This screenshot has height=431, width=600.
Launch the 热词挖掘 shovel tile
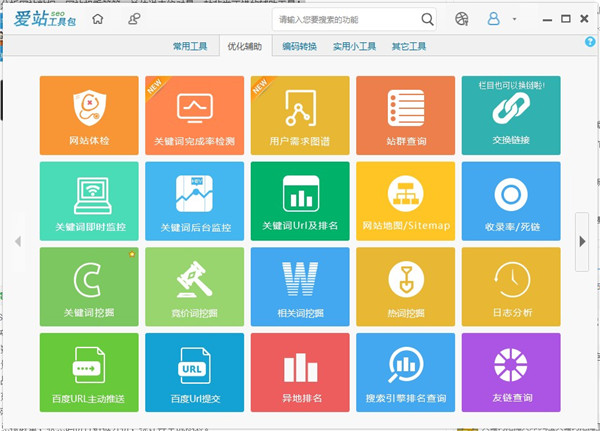tap(406, 287)
